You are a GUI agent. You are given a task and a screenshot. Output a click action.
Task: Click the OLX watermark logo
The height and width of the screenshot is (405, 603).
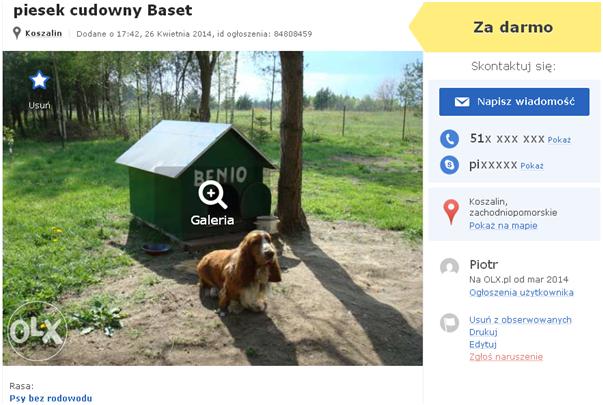(x=37, y=331)
